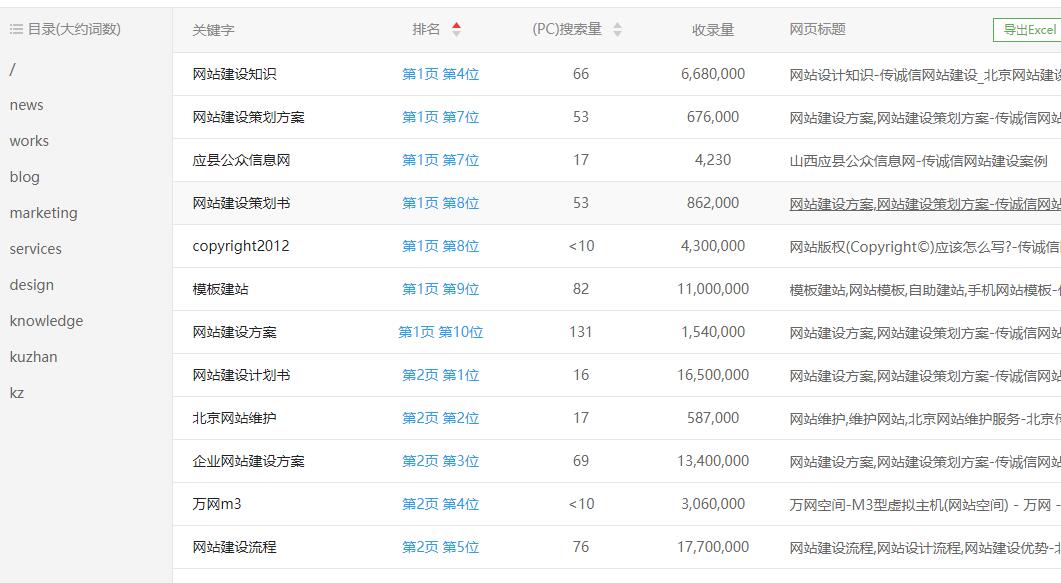Open 第2页 第5位 link for 网站建设流程
Image resolution: width=1061 pixels, height=583 pixels.
pos(440,547)
